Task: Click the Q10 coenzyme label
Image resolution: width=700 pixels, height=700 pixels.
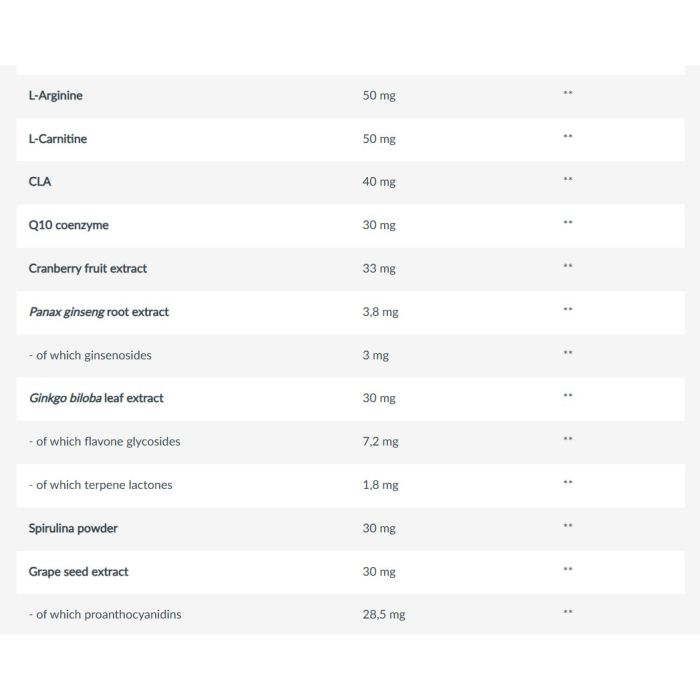Action: 68,225
